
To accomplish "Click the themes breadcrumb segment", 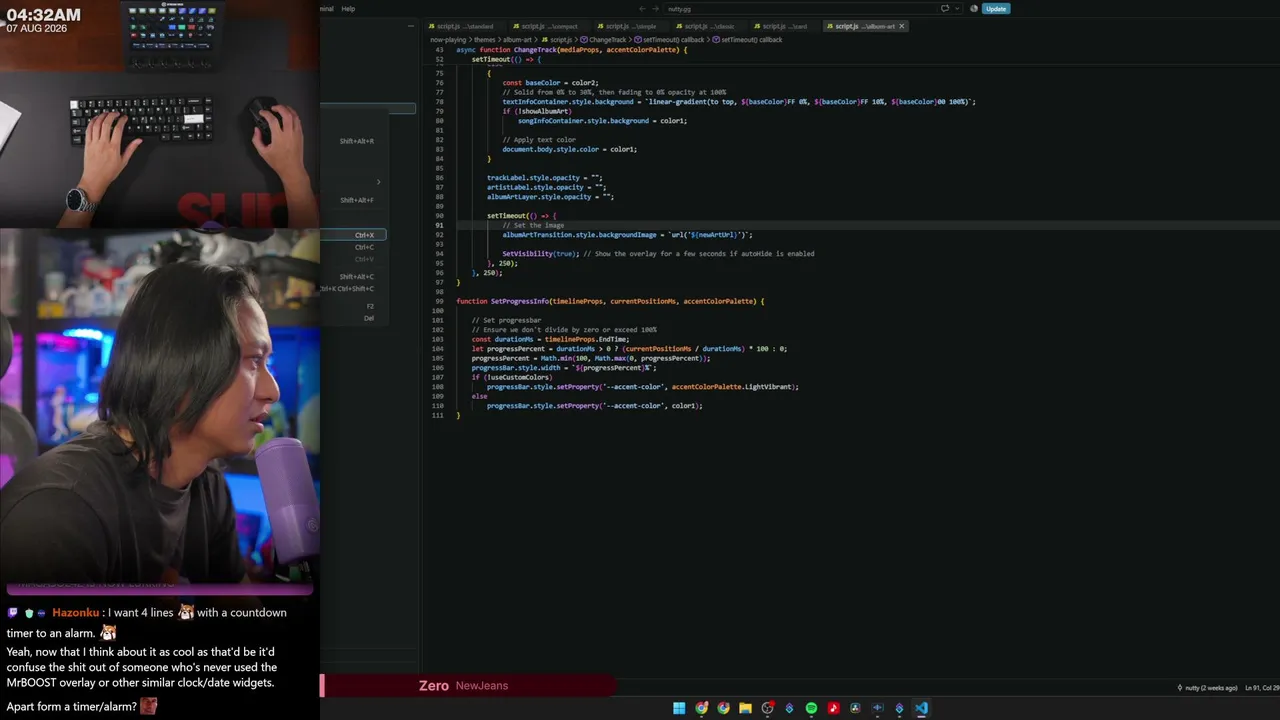I will tap(484, 40).
